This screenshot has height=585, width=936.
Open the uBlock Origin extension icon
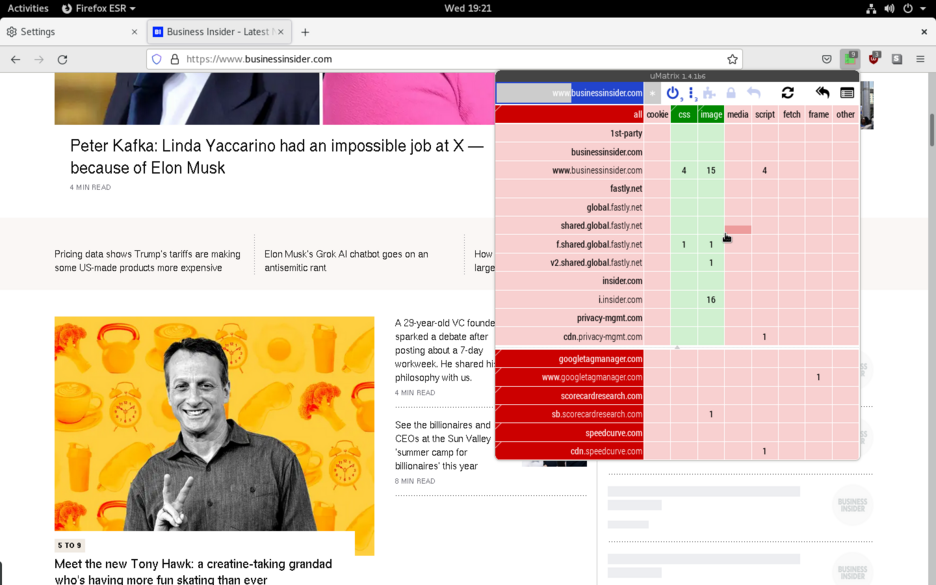(x=874, y=58)
